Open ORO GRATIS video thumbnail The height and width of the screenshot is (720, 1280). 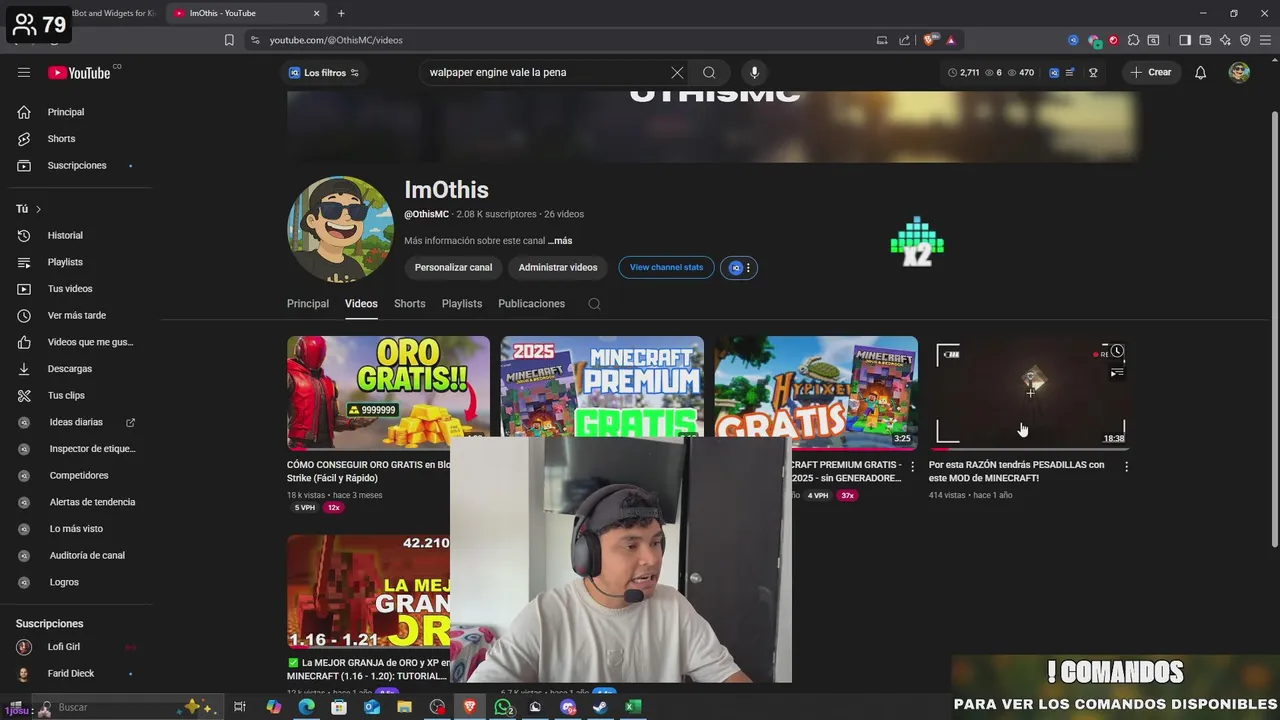pyautogui.click(x=388, y=393)
